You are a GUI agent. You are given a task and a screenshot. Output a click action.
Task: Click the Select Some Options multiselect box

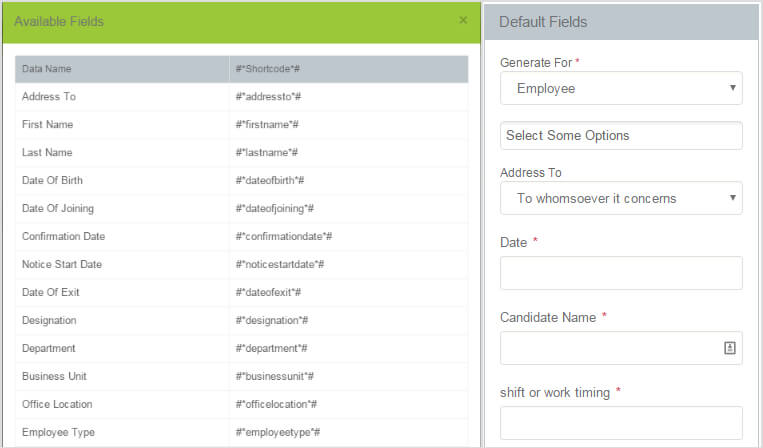point(621,135)
